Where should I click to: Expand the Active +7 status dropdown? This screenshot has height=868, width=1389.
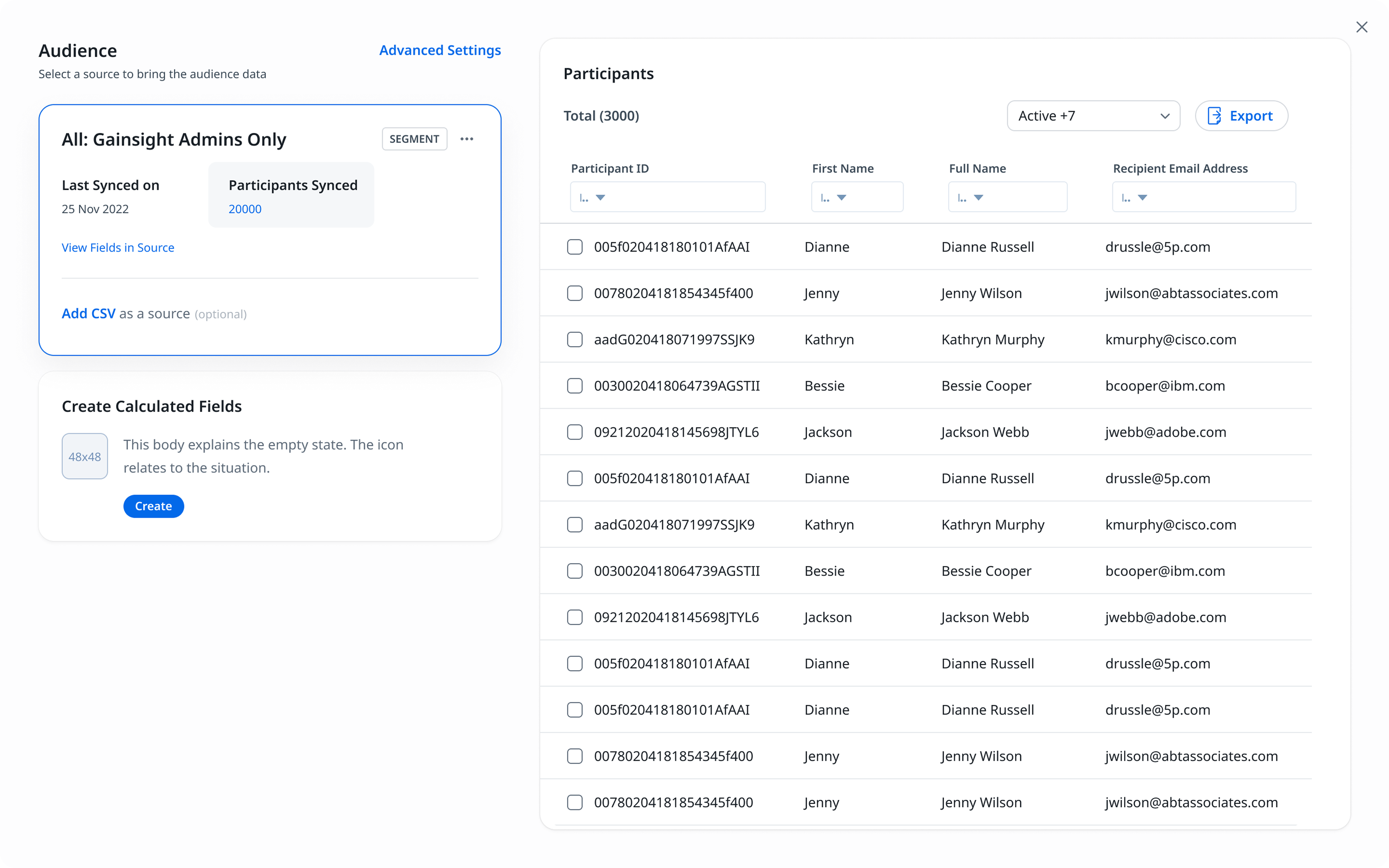1094,116
